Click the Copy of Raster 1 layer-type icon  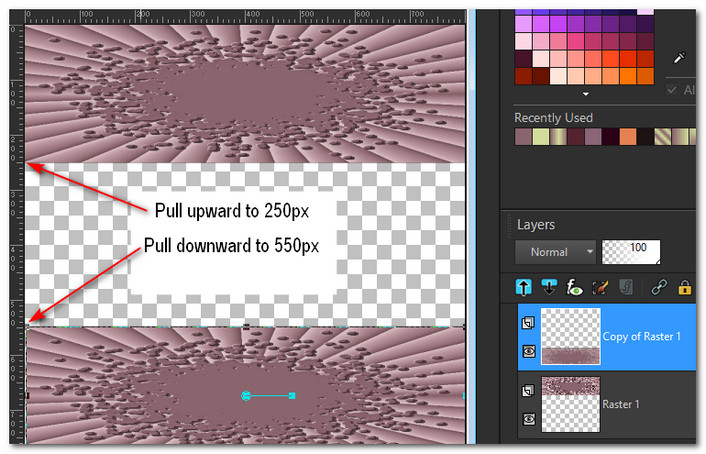pos(527,324)
